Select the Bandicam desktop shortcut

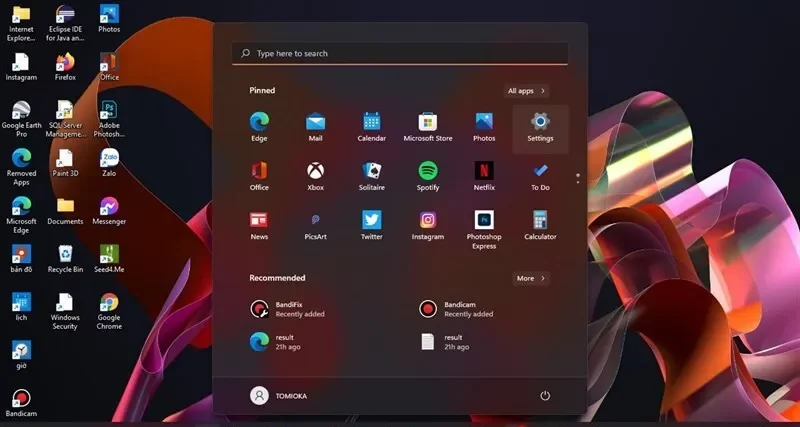click(21, 403)
